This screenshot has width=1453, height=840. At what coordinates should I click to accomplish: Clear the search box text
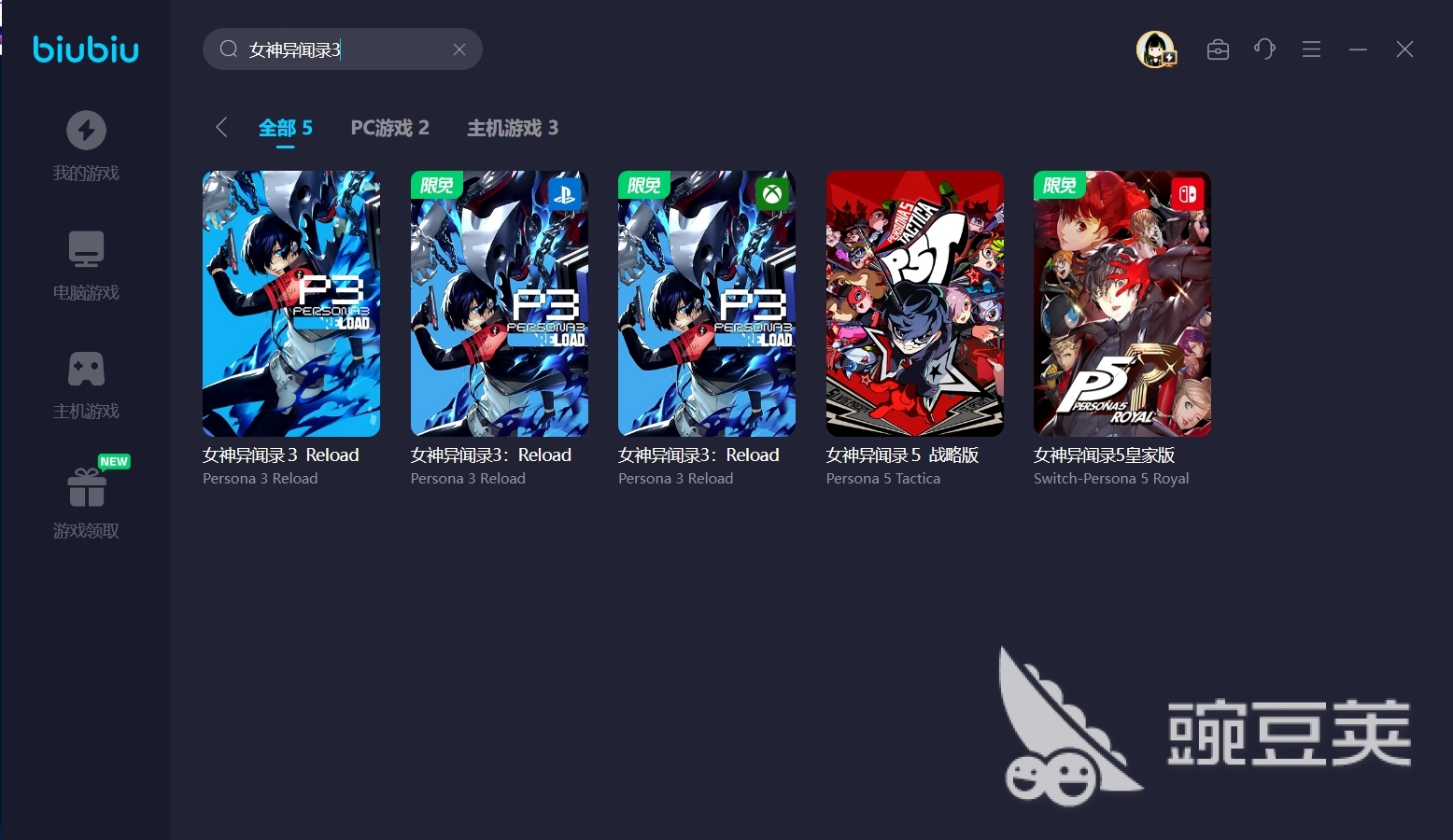tap(459, 49)
